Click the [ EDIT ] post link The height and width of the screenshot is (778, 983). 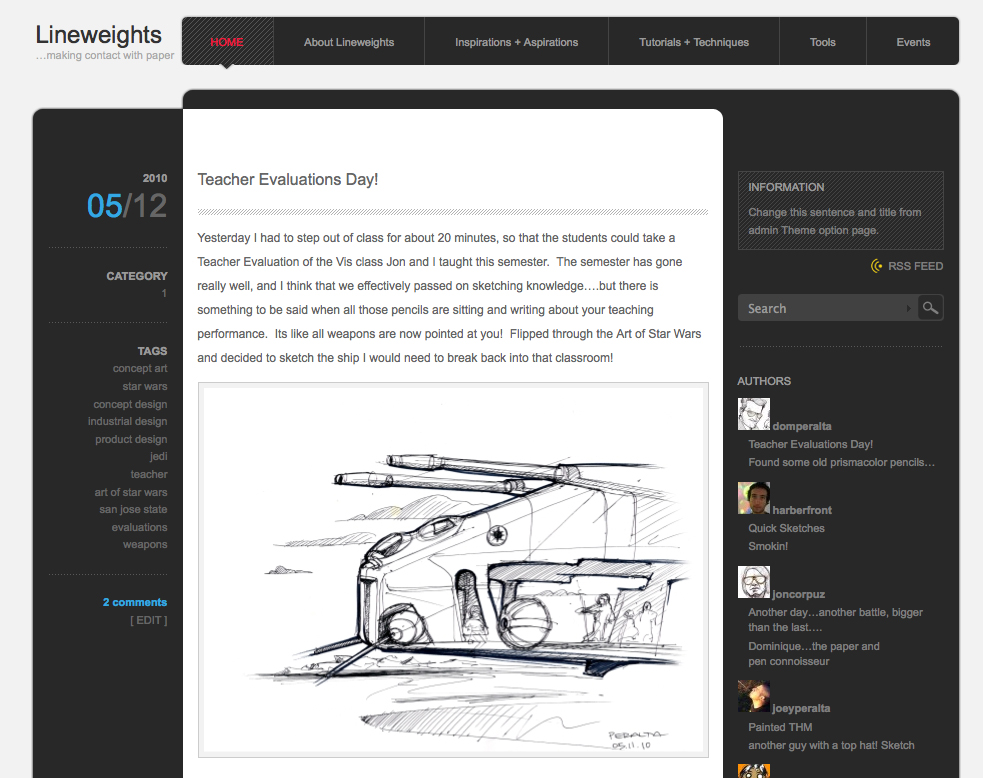point(148,620)
